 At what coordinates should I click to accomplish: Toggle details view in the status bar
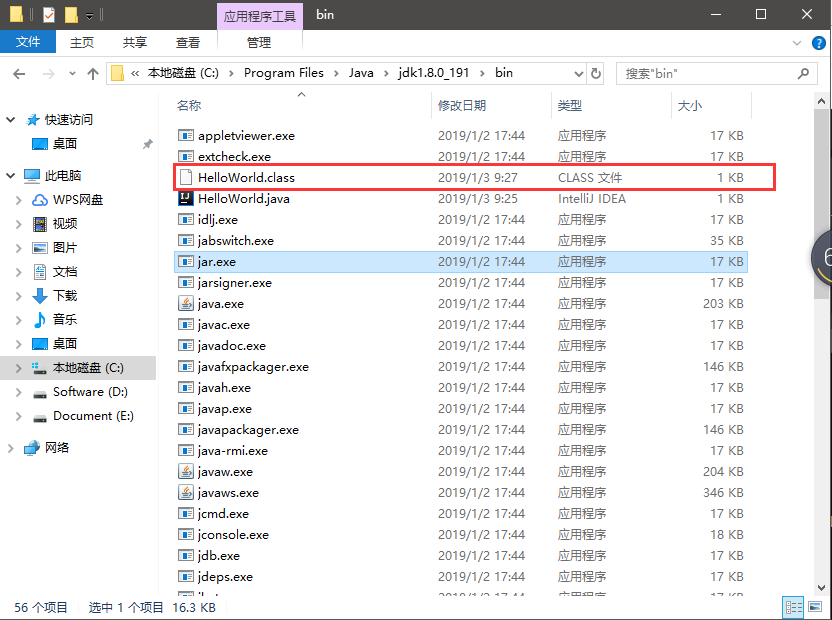click(793, 607)
